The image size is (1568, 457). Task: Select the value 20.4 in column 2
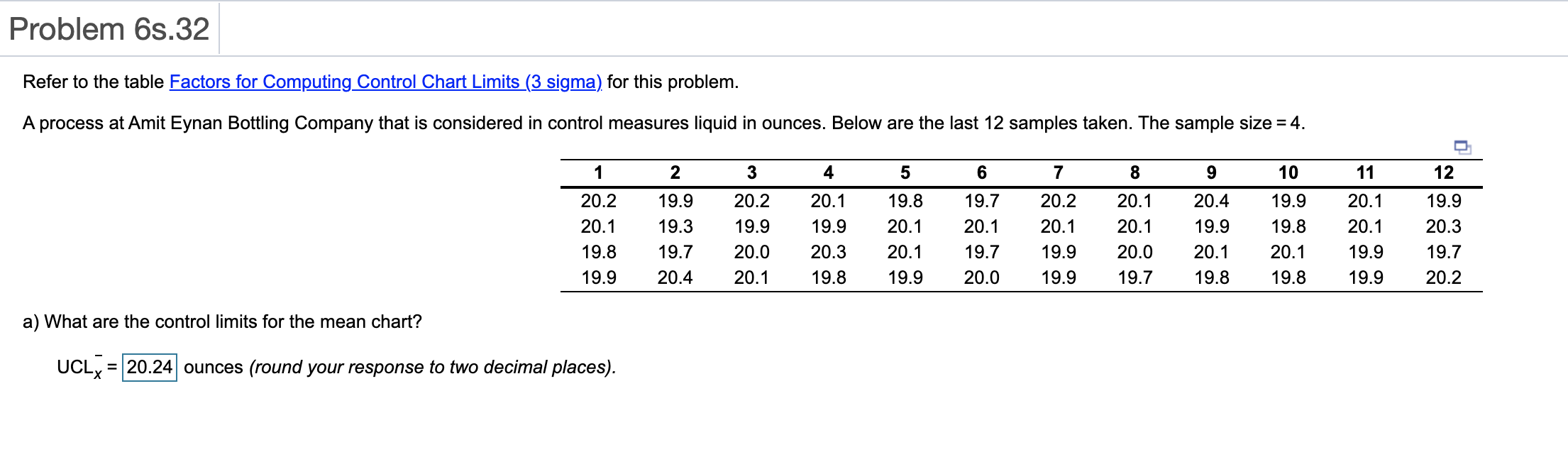674,277
